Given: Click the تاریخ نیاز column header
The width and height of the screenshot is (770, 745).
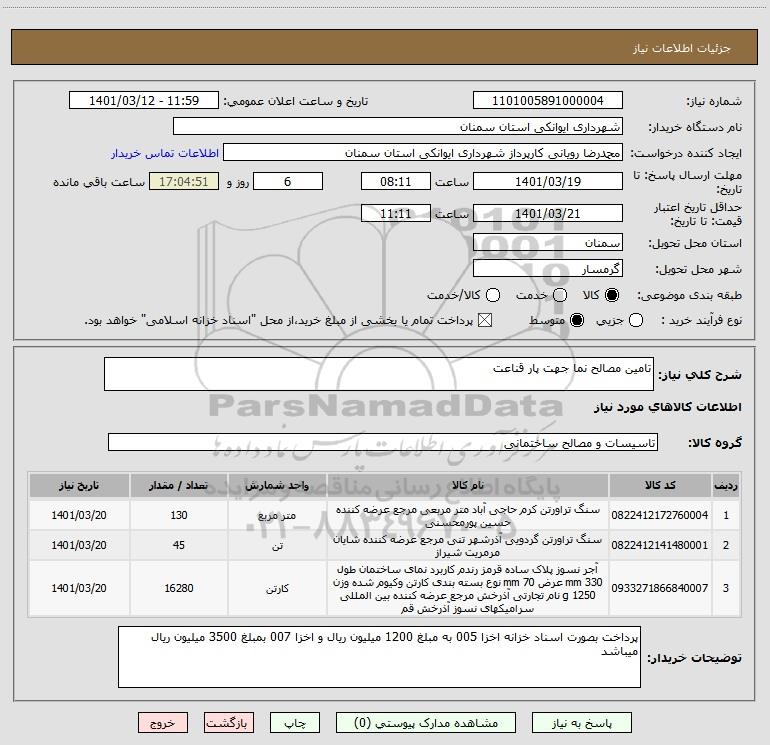Looking at the screenshot, I should [79, 485].
